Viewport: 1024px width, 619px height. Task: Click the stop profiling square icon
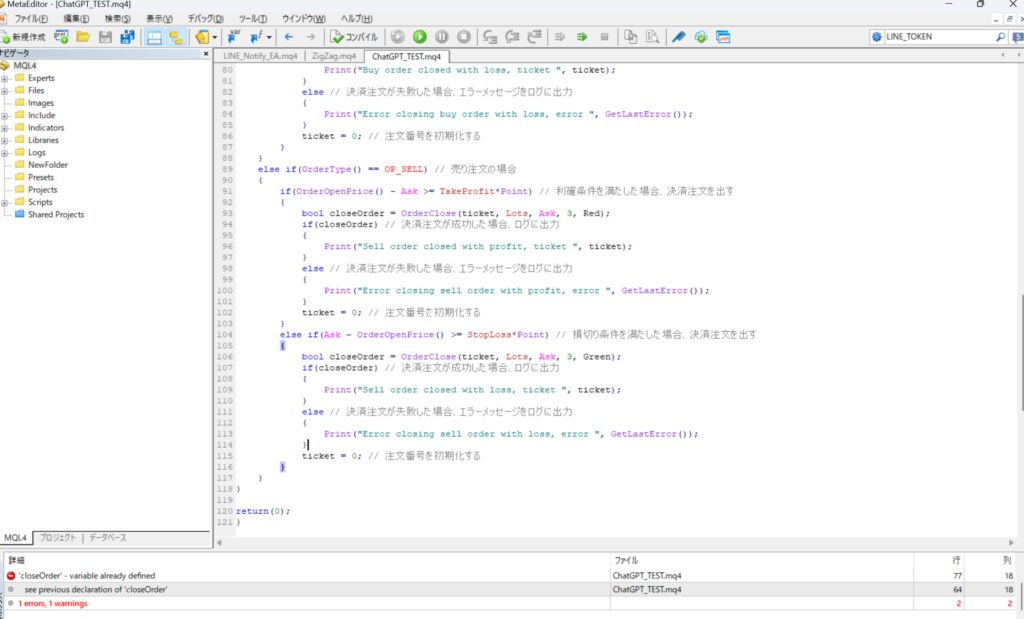604,37
